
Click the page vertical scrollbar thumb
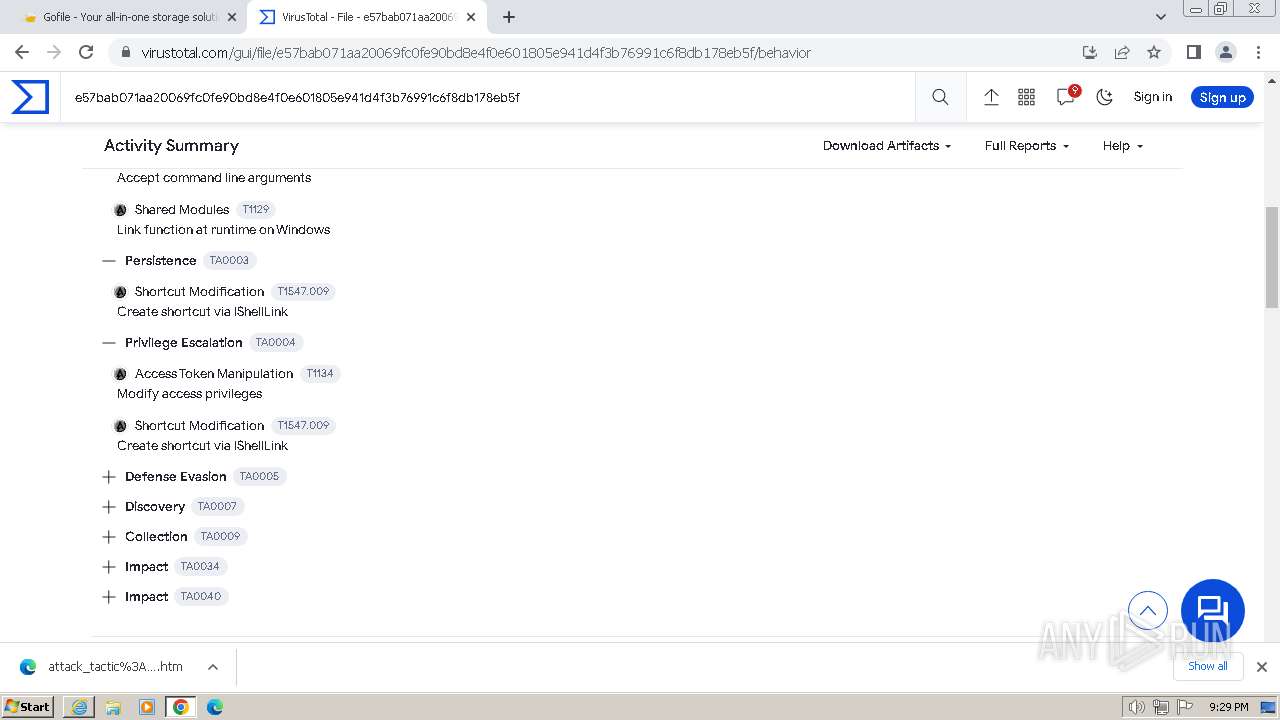[x=1272, y=258]
